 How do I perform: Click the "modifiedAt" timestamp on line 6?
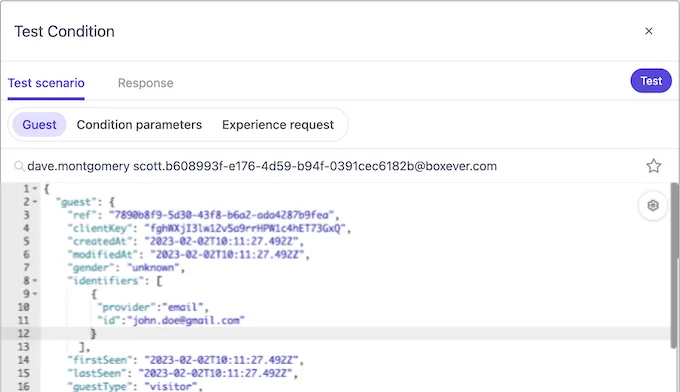(227, 255)
